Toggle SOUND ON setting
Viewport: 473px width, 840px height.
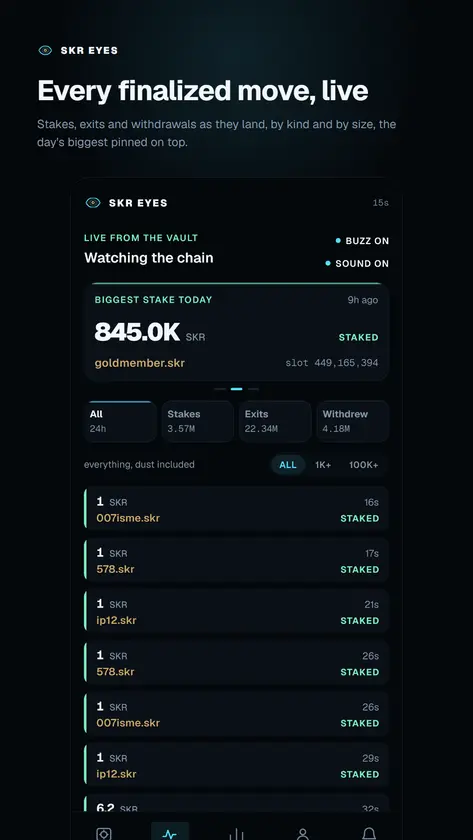click(x=357, y=264)
